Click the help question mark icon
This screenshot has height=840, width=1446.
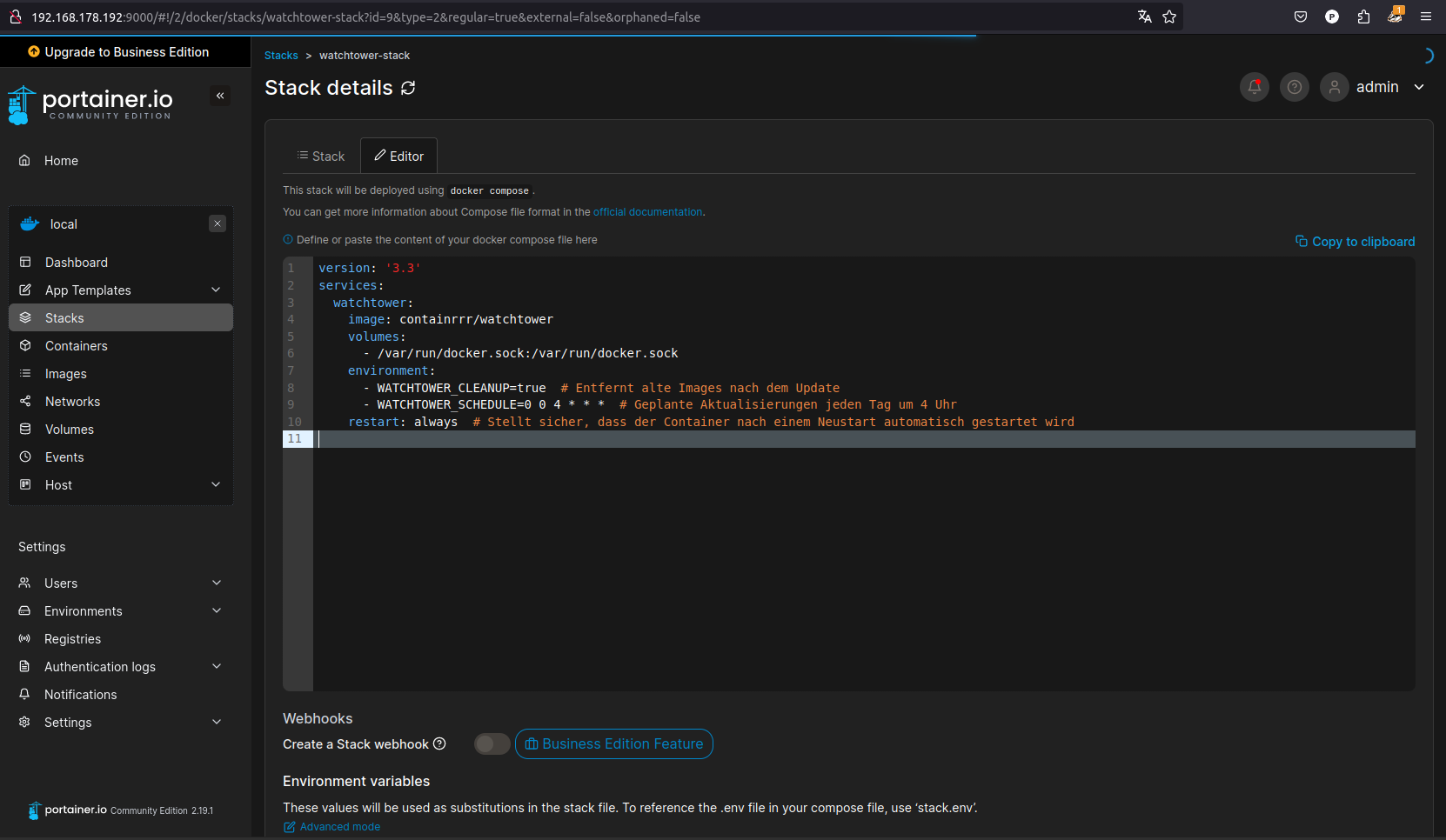point(1294,87)
